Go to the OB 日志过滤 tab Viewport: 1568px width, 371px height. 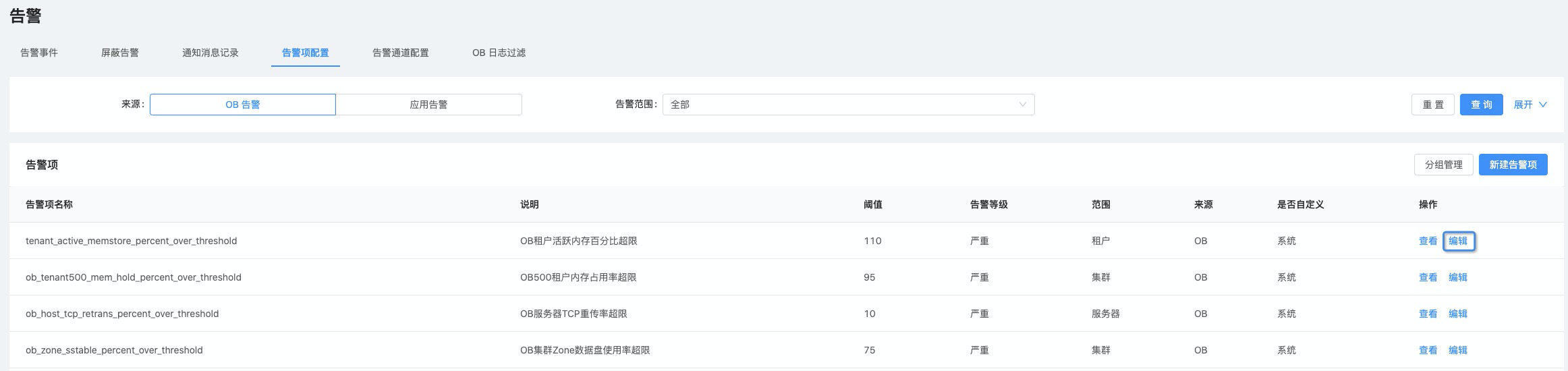click(499, 53)
